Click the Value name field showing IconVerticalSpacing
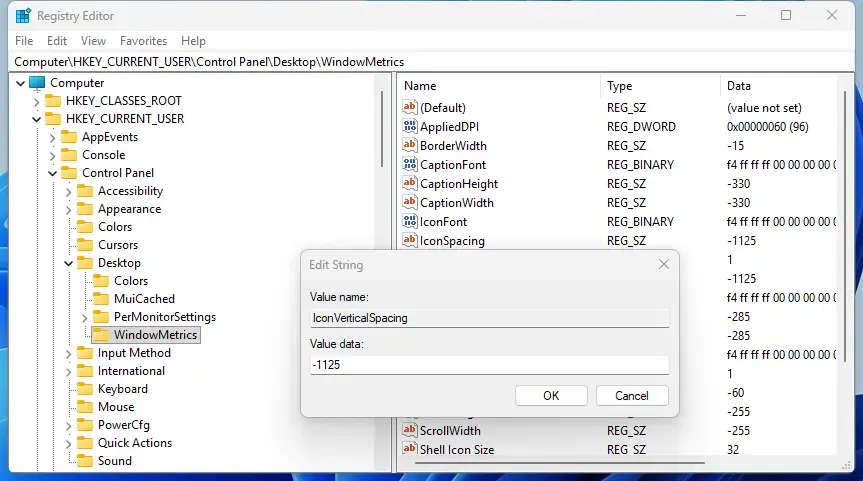 point(489,318)
